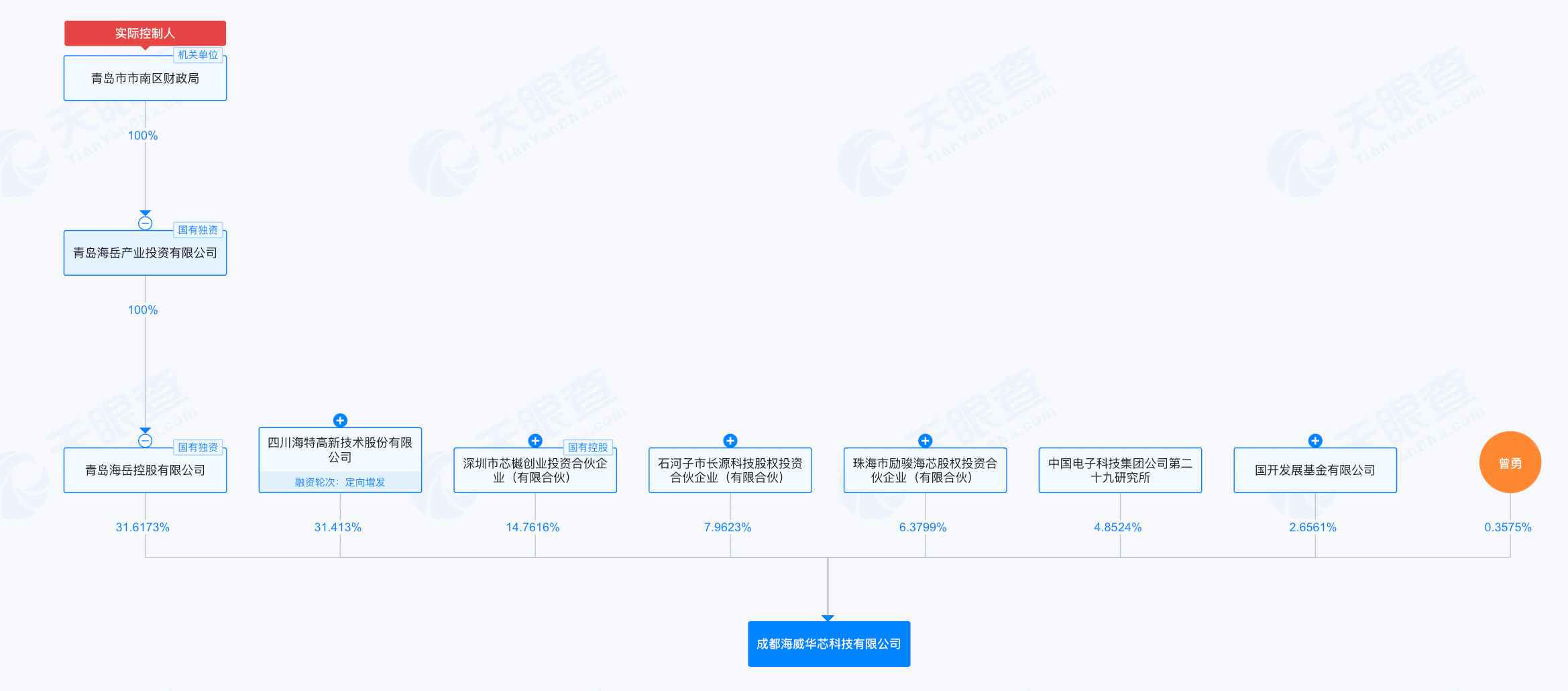Open 珠海市励骏海芯股权投资合伙企业 node

click(926, 470)
